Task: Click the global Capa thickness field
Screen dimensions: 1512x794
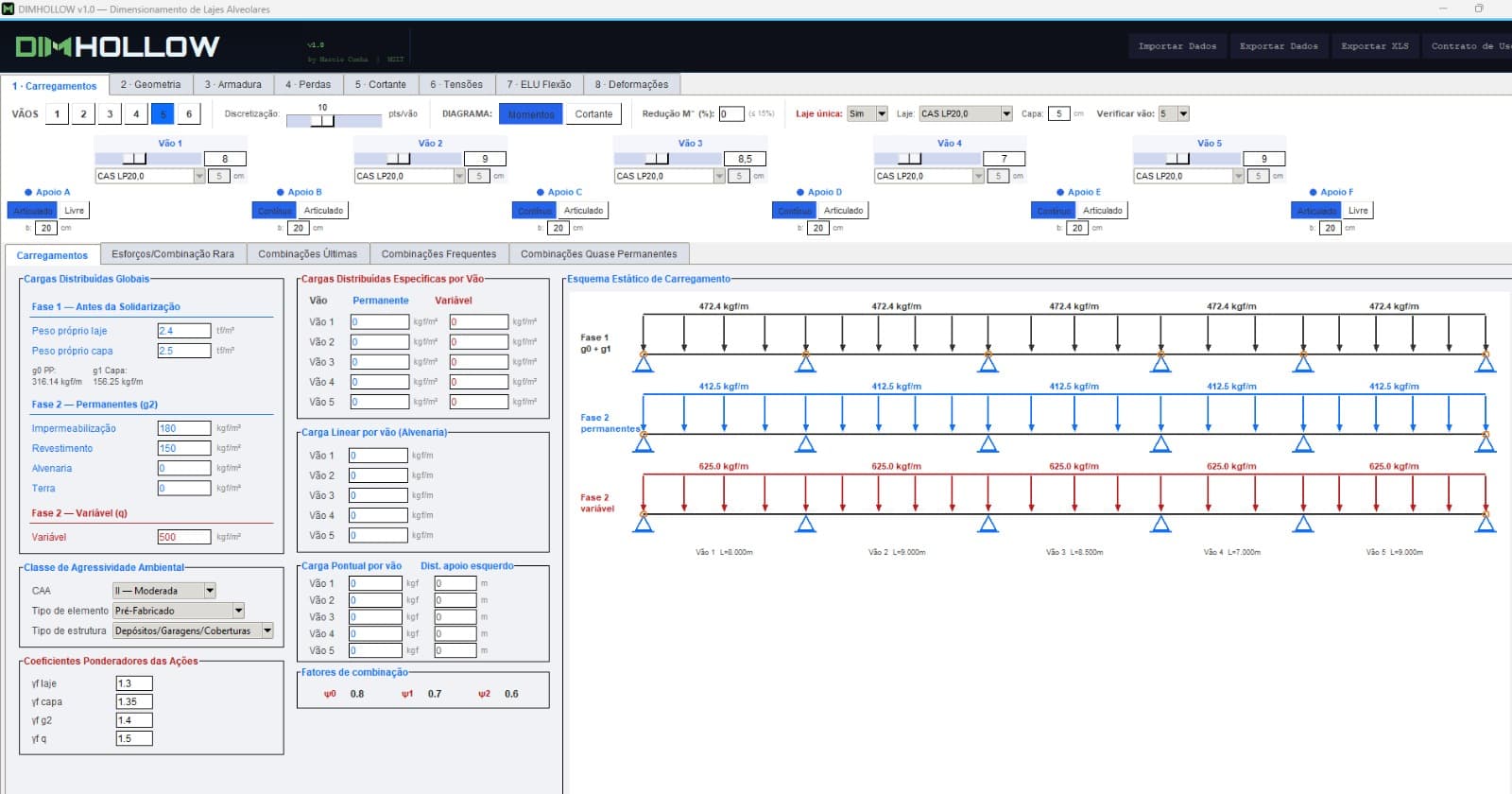Action: (1058, 113)
